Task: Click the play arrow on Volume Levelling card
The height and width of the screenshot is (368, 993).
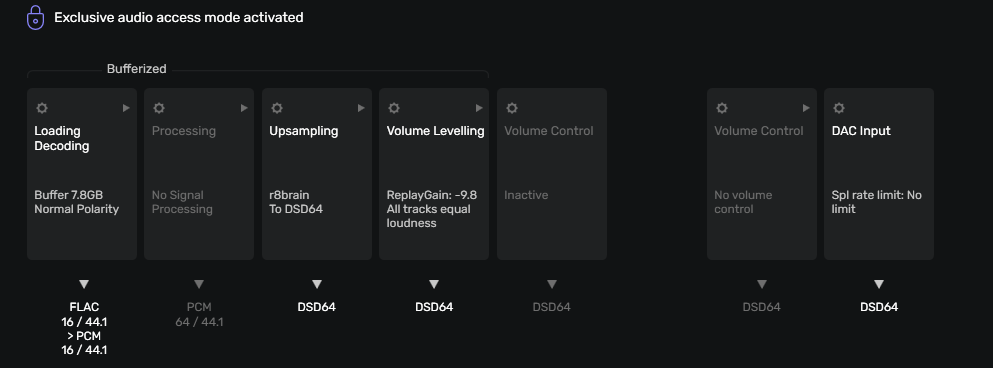Action: click(x=479, y=108)
